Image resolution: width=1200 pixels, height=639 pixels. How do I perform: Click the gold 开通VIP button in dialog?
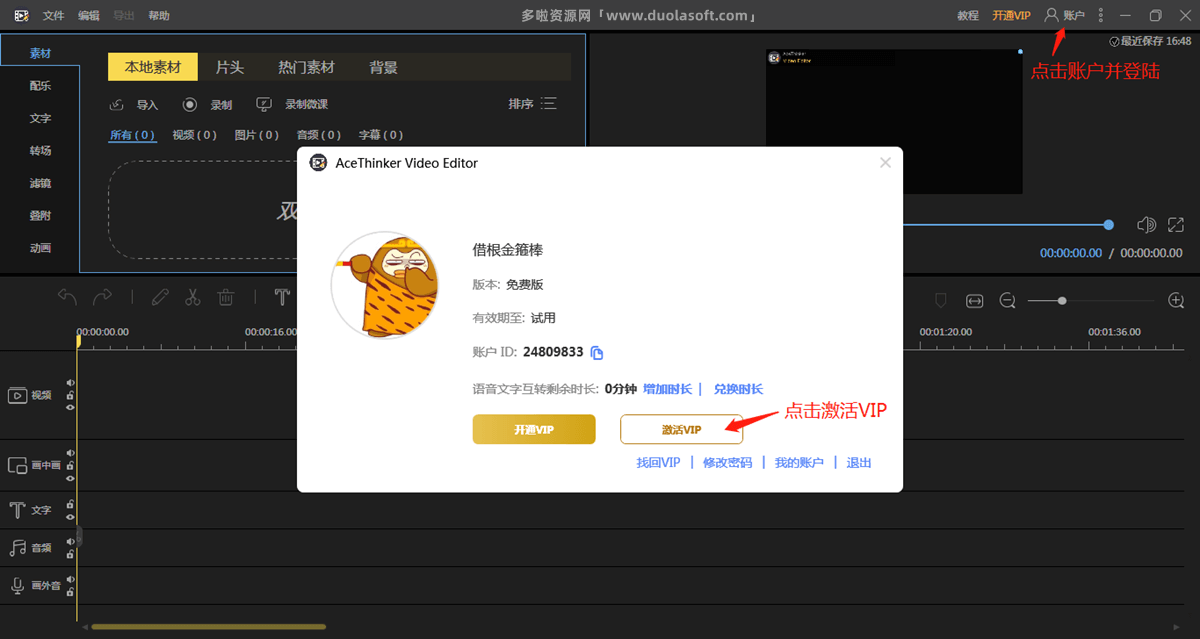pos(534,429)
